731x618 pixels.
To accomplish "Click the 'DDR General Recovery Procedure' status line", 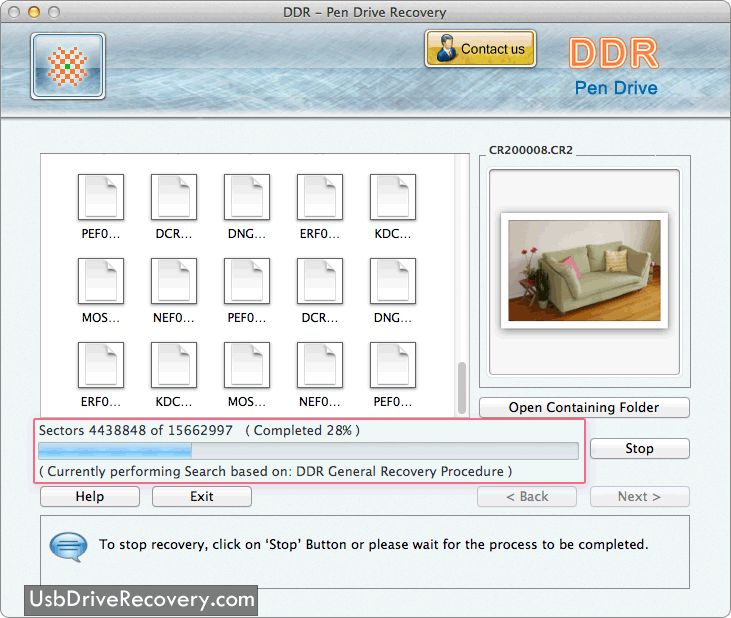I will click(x=276, y=471).
